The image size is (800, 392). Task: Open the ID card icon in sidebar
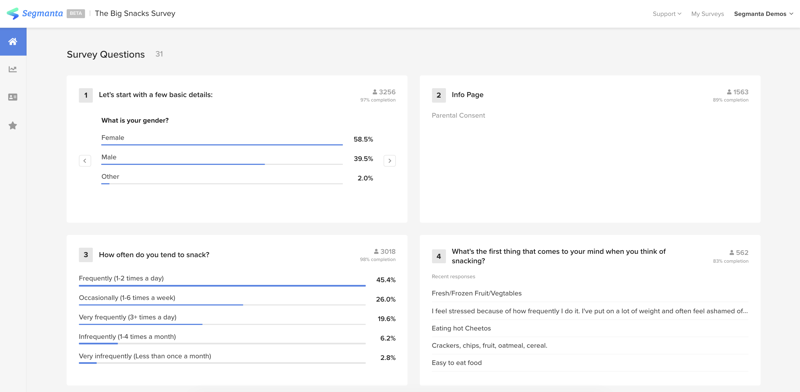pos(13,97)
